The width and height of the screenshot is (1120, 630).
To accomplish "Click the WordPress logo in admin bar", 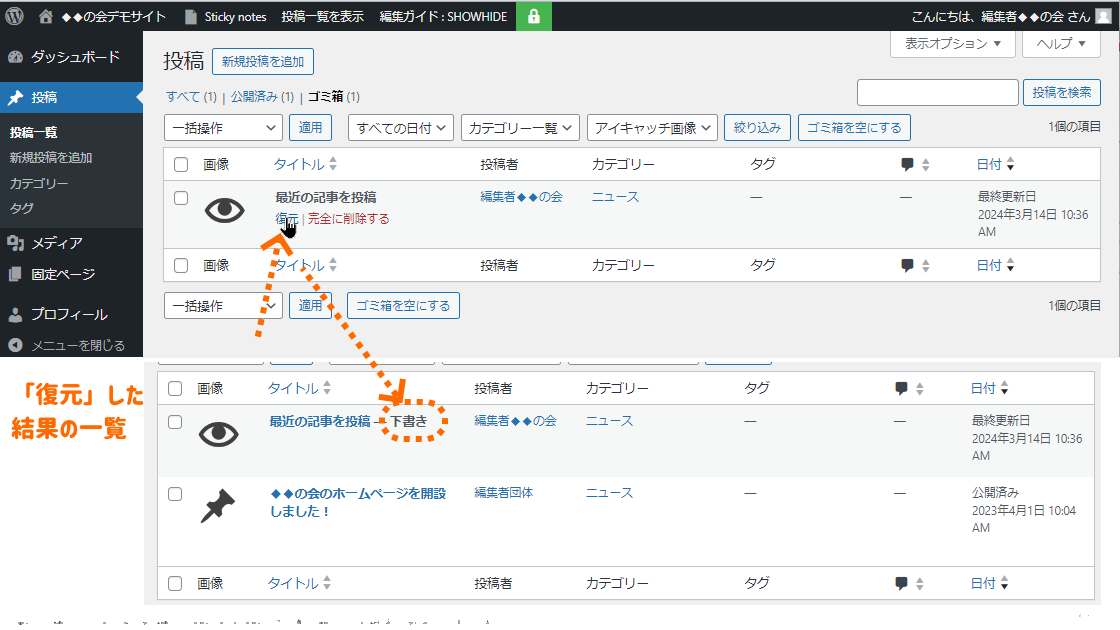I will click(14, 17).
